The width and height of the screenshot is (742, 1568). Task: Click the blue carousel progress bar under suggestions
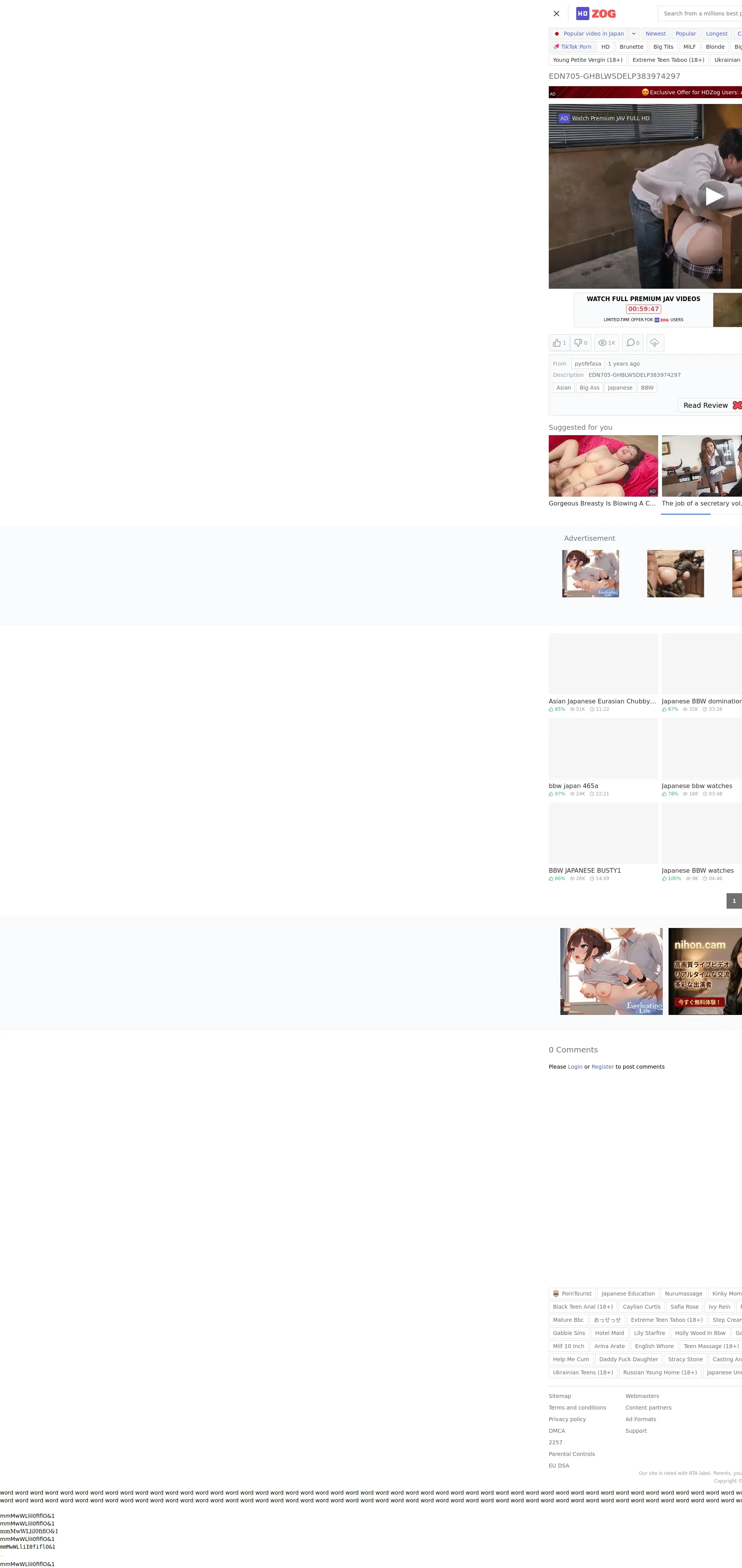pyautogui.click(x=686, y=514)
